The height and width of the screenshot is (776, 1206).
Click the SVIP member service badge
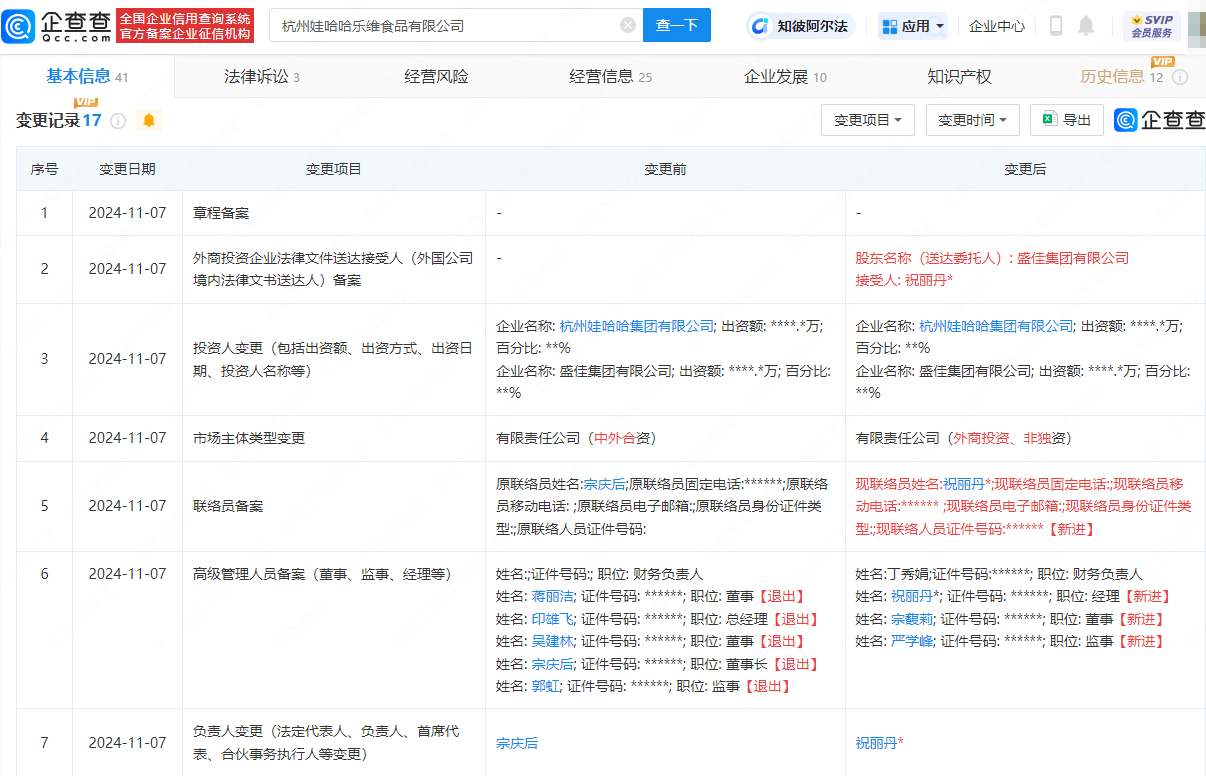[1151, 26]
